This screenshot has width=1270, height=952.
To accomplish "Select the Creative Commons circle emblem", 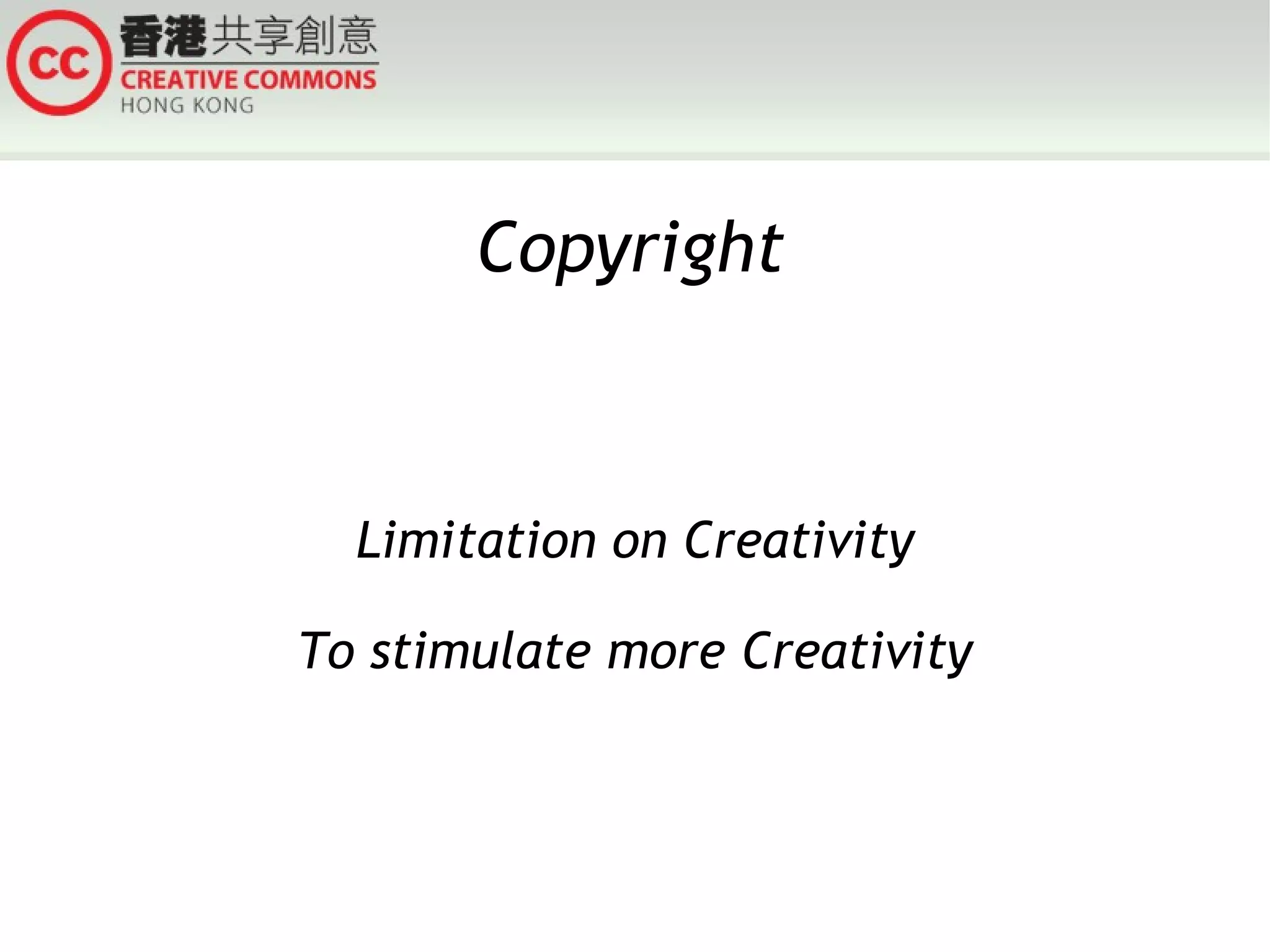I will coord(59,62).
